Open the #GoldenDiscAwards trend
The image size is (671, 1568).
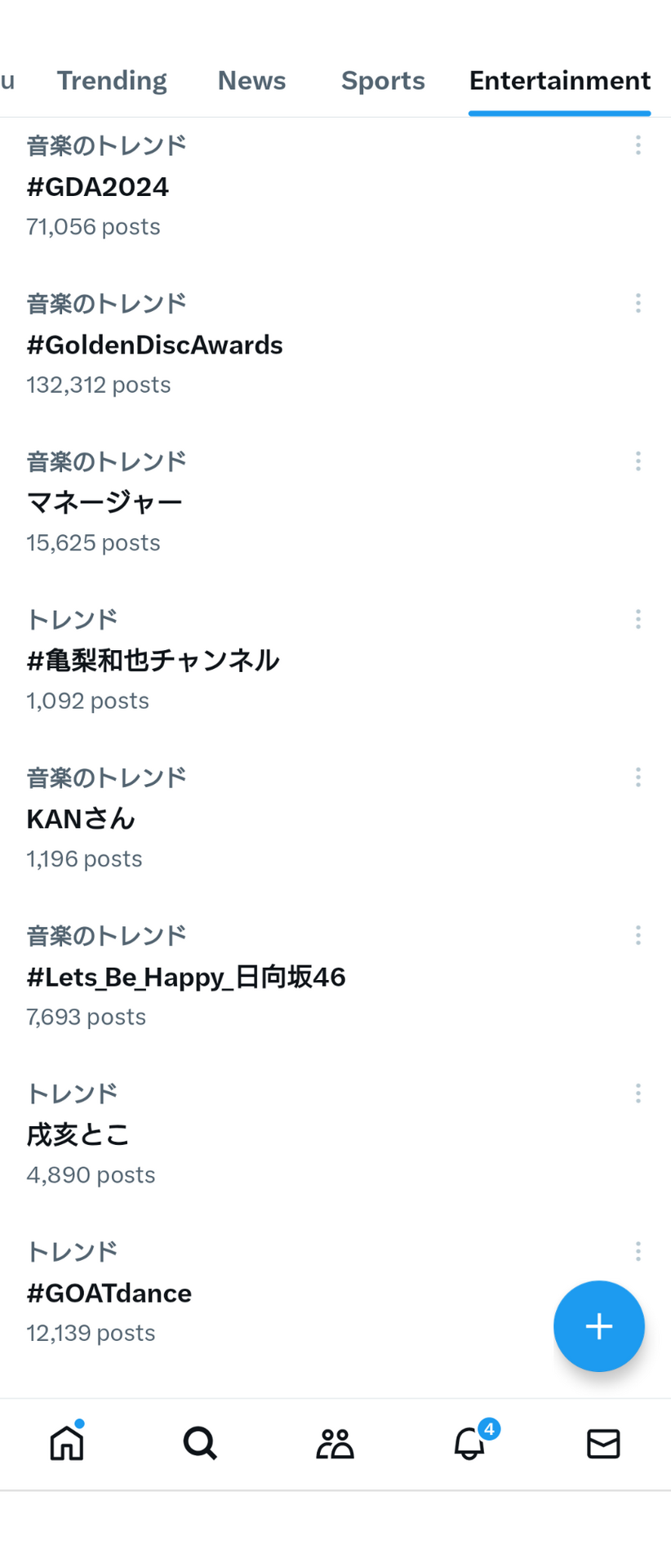(x=335, y=345)
